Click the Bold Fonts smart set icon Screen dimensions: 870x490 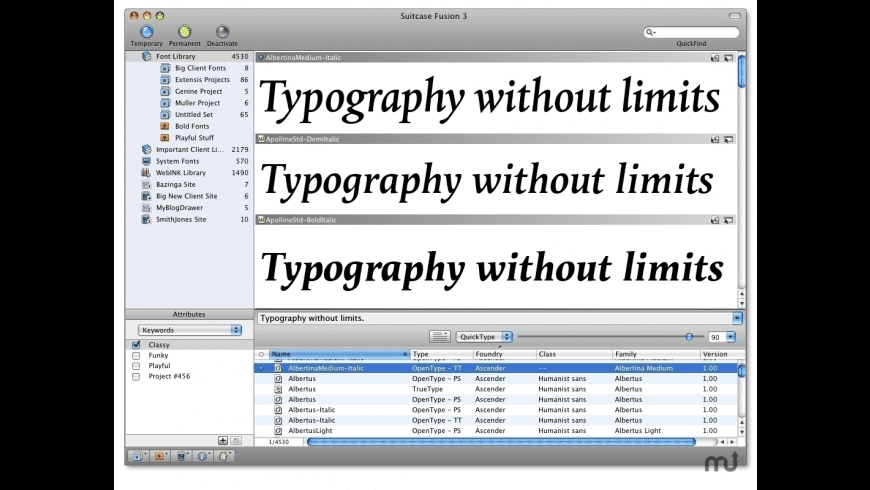pos(165,126)
